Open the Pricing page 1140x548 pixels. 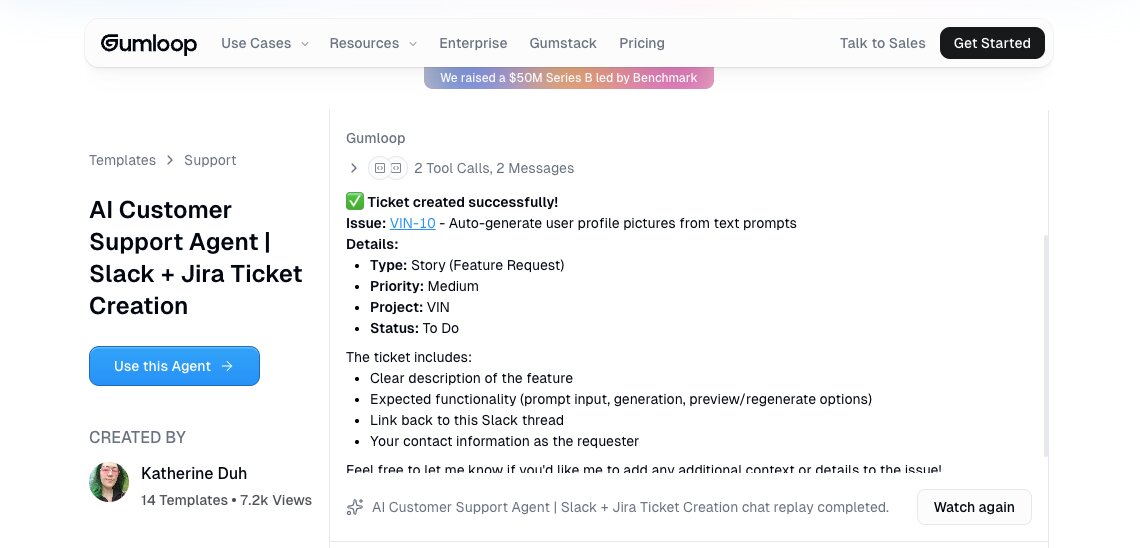(642, 44)
